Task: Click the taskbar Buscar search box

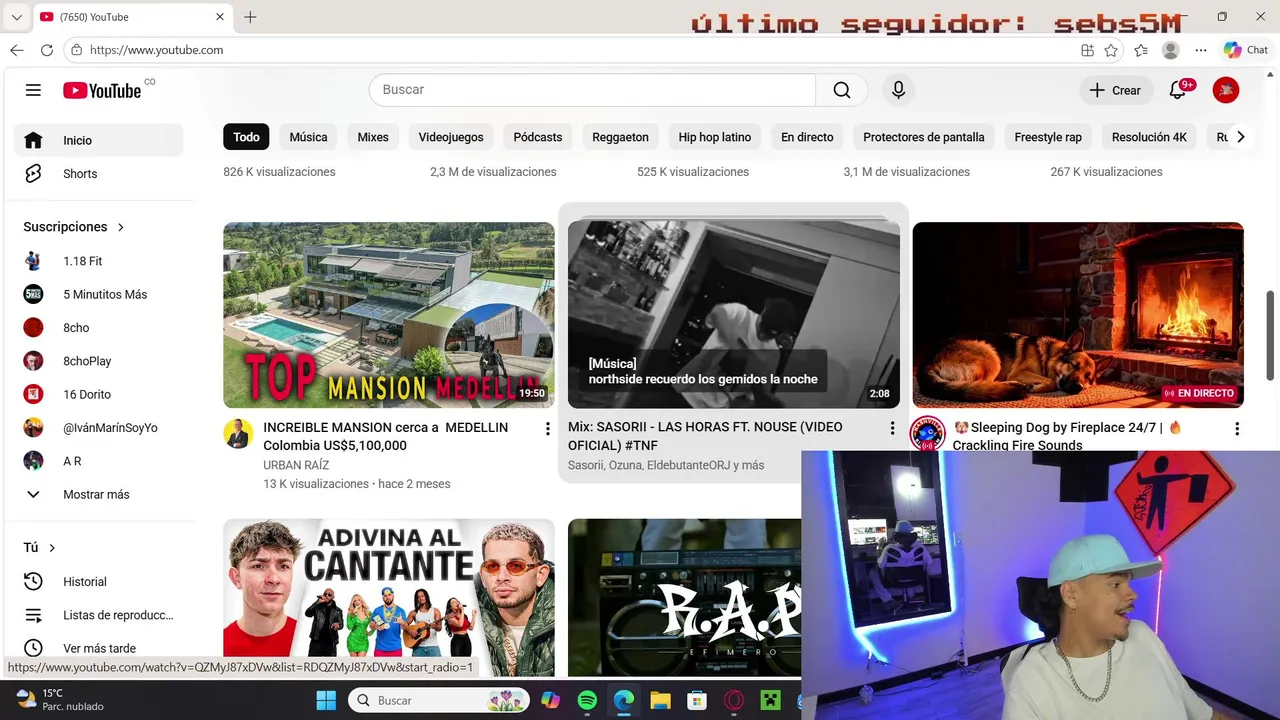Action: [x=439, y=700]
